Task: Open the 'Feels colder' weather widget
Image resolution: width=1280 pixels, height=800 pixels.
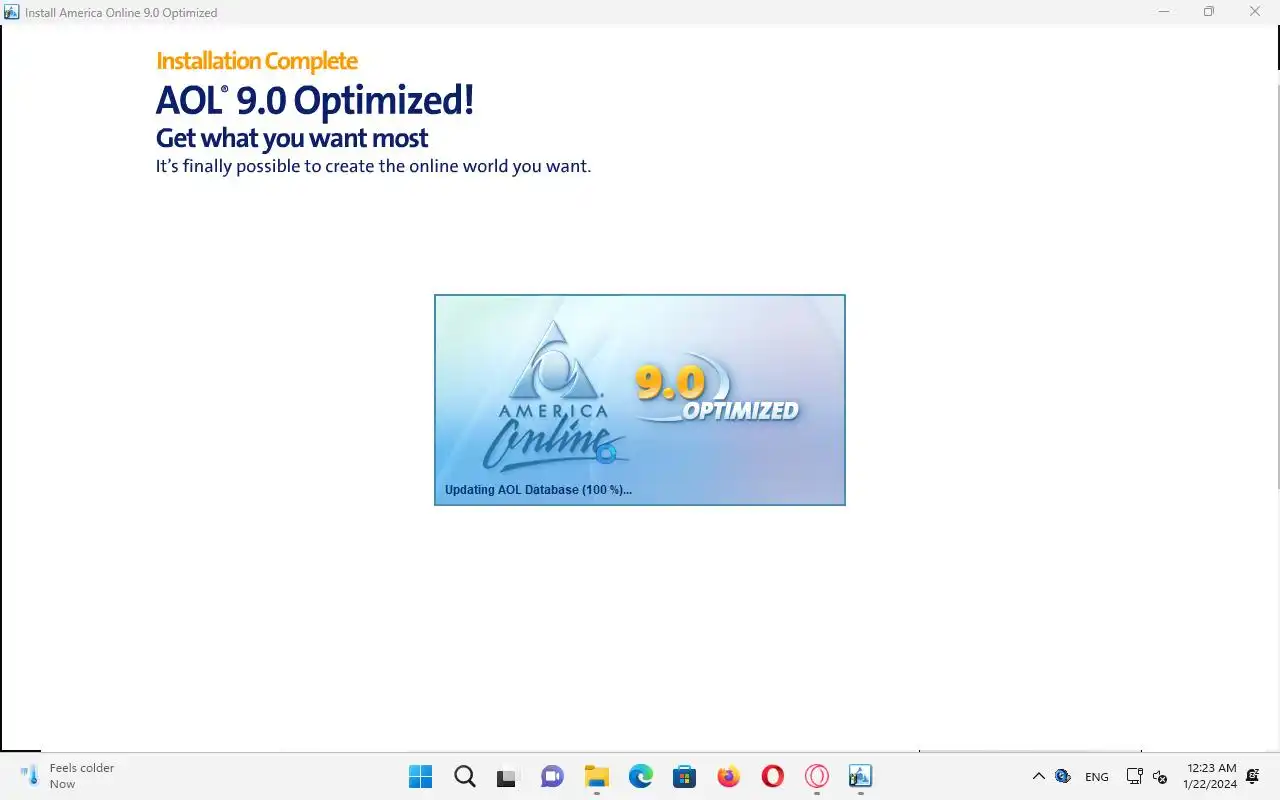Action: [68, 776]
